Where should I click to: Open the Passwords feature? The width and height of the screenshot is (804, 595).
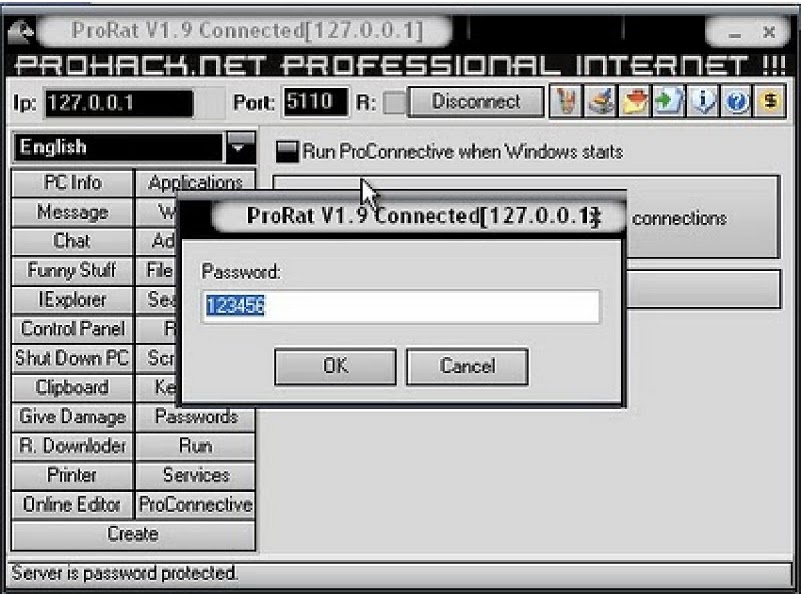point(194,417)
